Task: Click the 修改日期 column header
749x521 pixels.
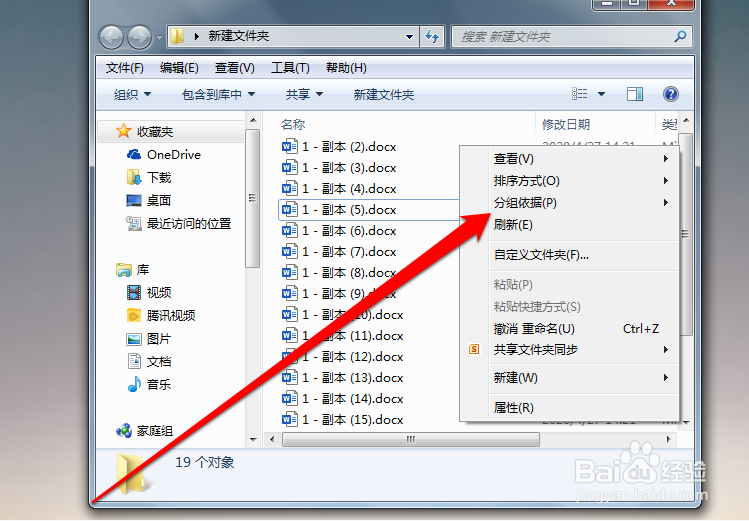Action: click(x=566, y=125)
